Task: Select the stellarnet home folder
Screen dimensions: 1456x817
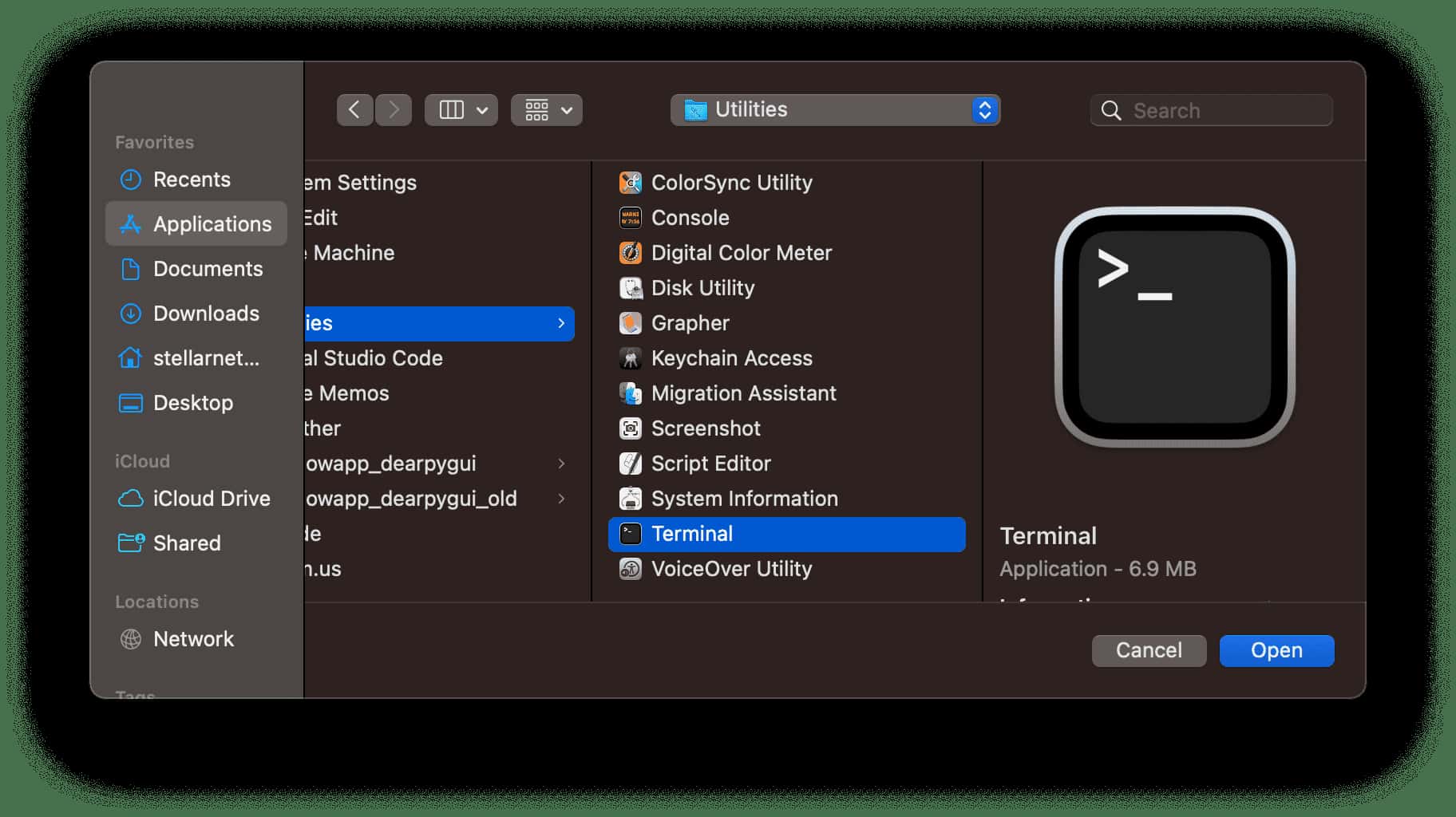Action: coord(196,358)
